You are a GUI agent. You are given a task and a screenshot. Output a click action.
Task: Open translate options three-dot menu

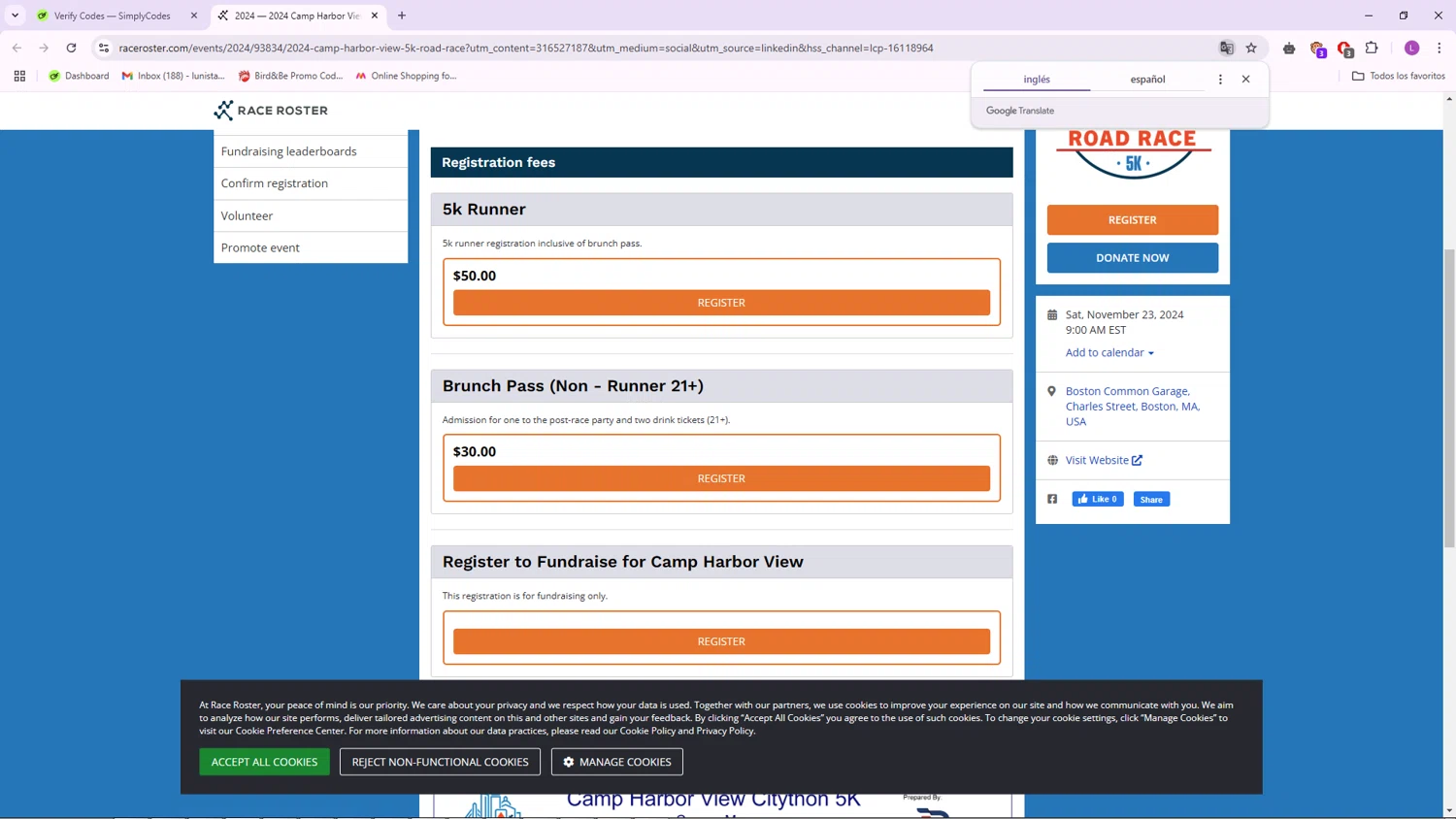pos(1220,80)
